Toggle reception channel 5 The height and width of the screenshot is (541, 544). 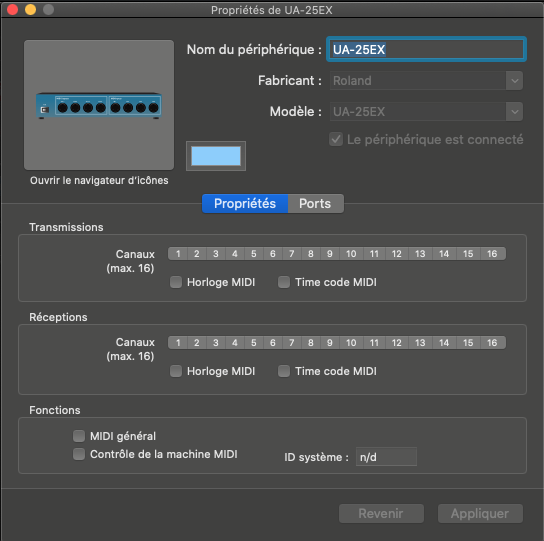tap(254, 343)
